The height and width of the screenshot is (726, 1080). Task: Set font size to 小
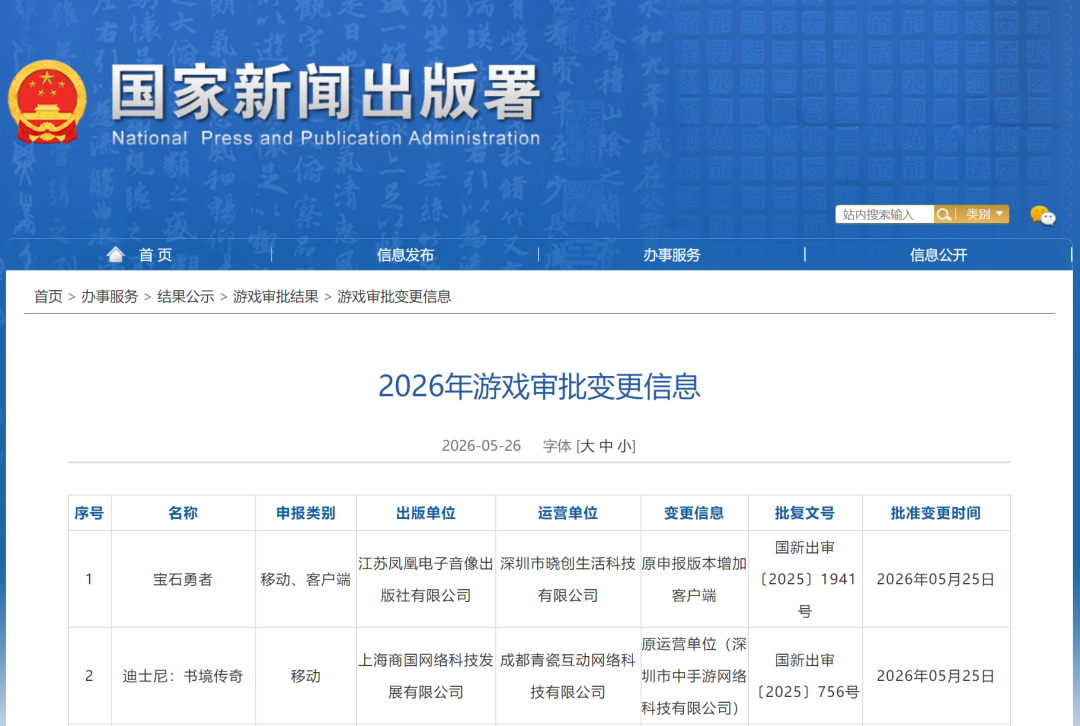coord(625,446)
